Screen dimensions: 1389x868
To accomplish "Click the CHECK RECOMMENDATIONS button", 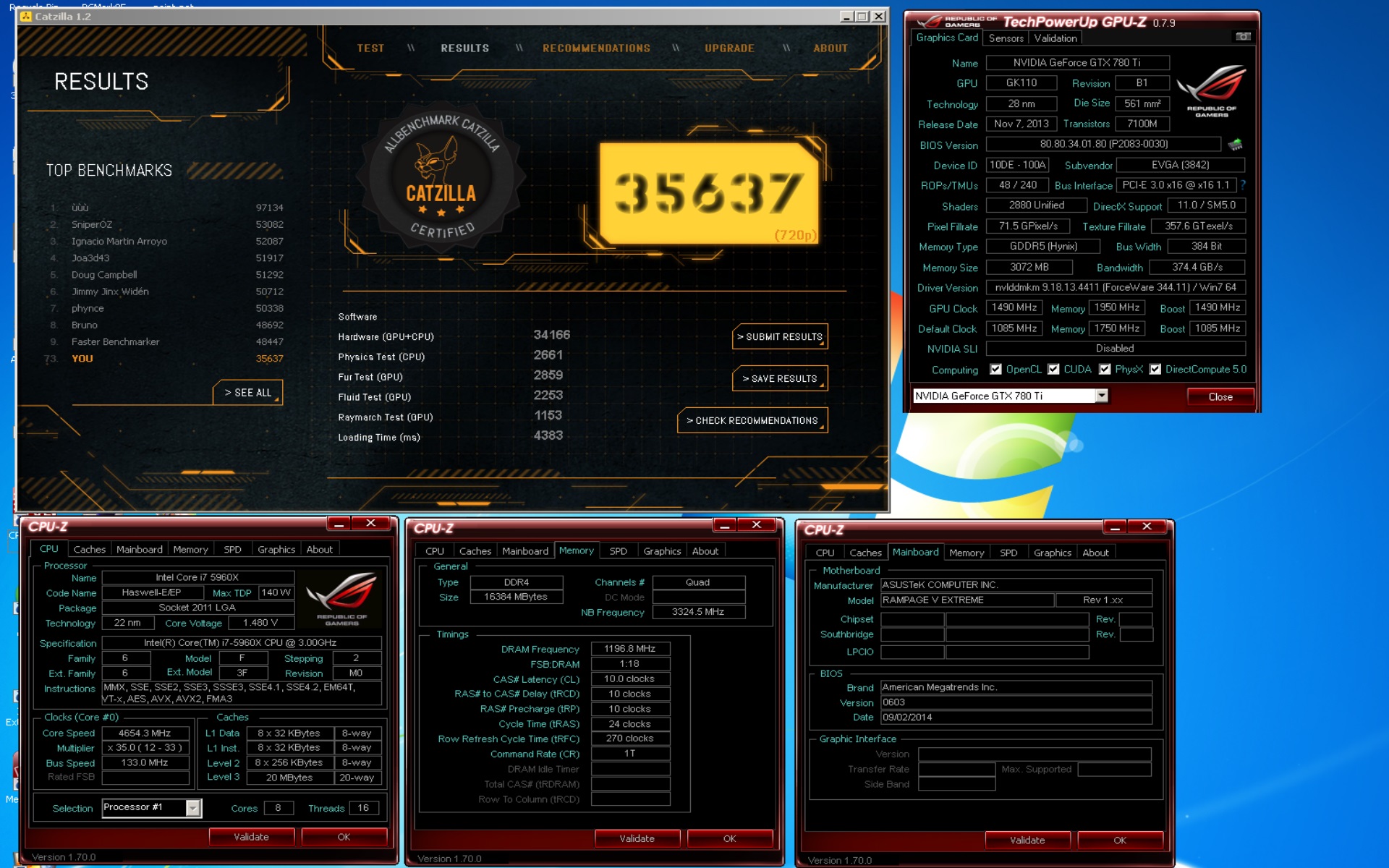I will click(752, 421).
